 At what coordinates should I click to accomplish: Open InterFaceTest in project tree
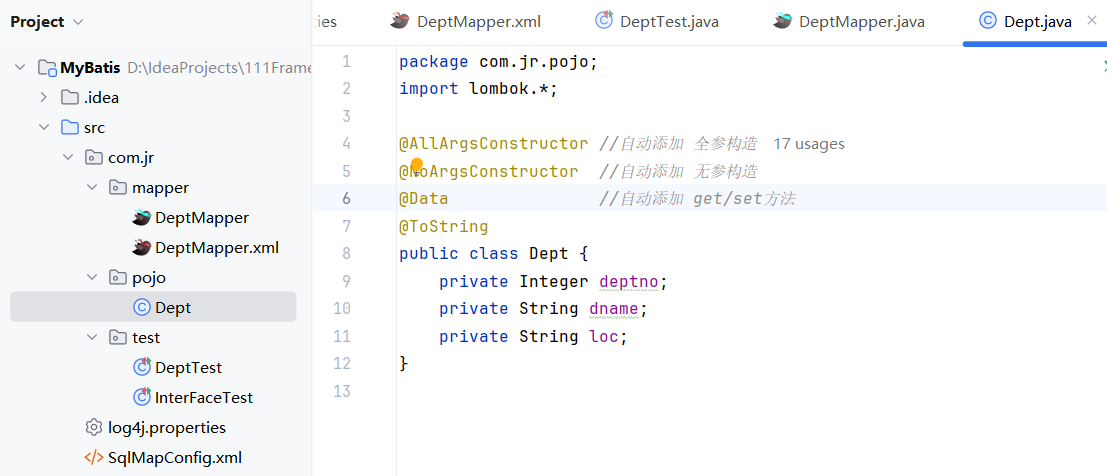pyautogui.click(x=204, y=398)
